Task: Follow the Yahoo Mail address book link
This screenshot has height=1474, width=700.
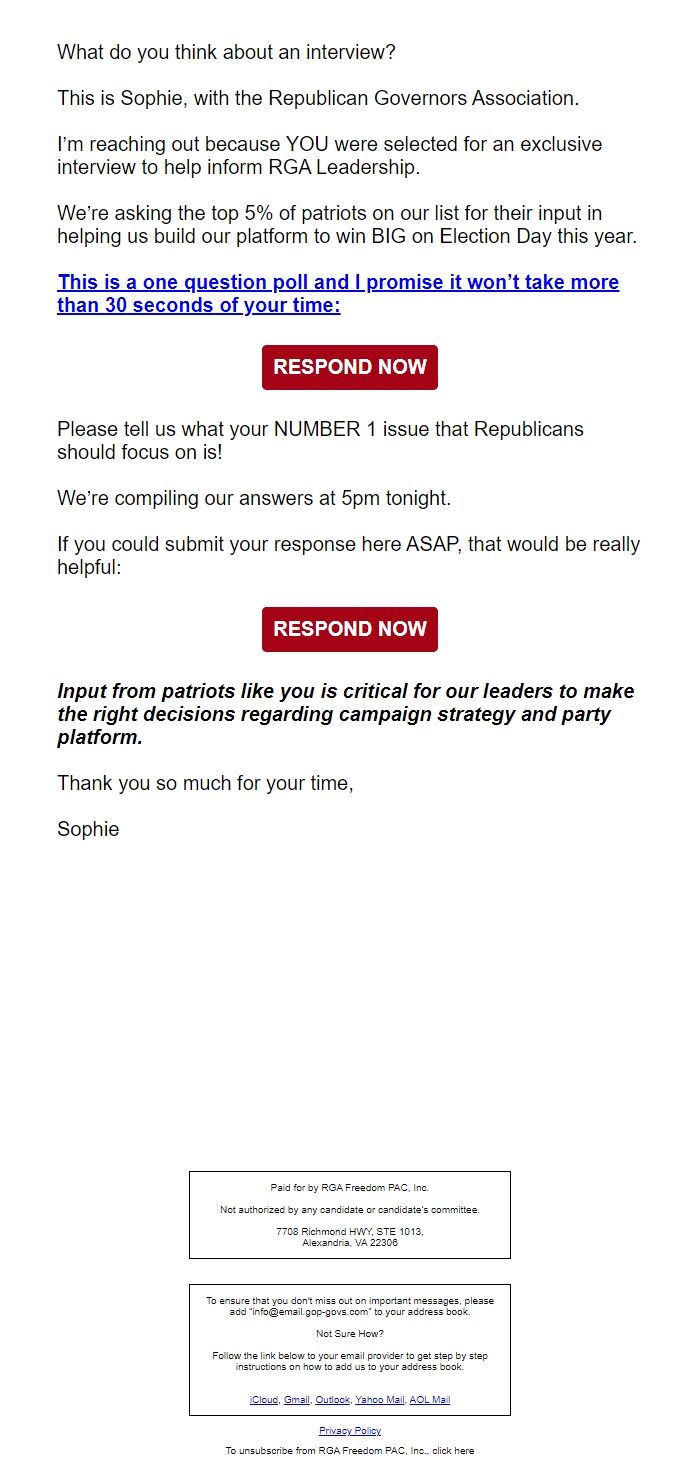Action: click(x=379, y=1400)
